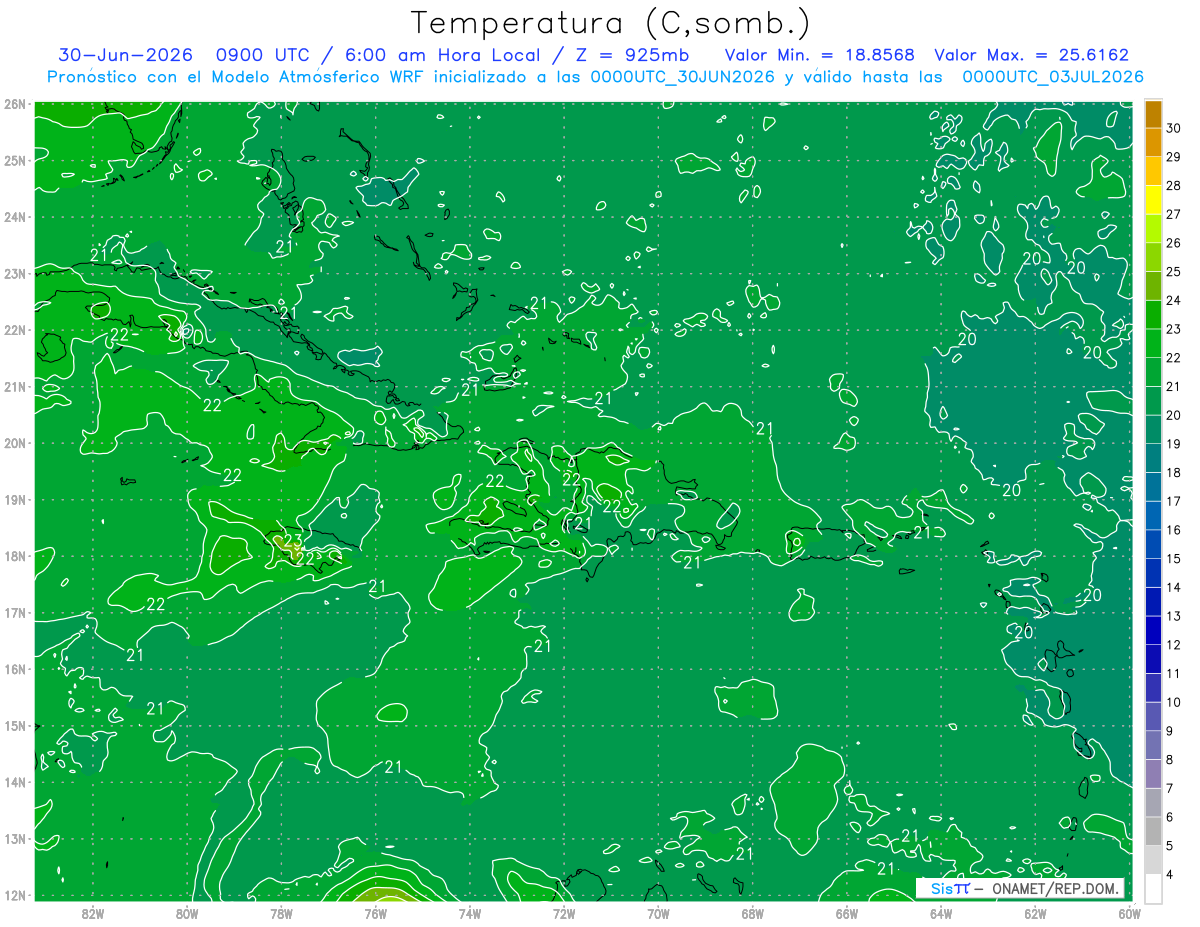This screenshot has width=1200, height=927.
Task: Click the yellow colorbar swatch between 27 and 28
Action: [1153, 200]
